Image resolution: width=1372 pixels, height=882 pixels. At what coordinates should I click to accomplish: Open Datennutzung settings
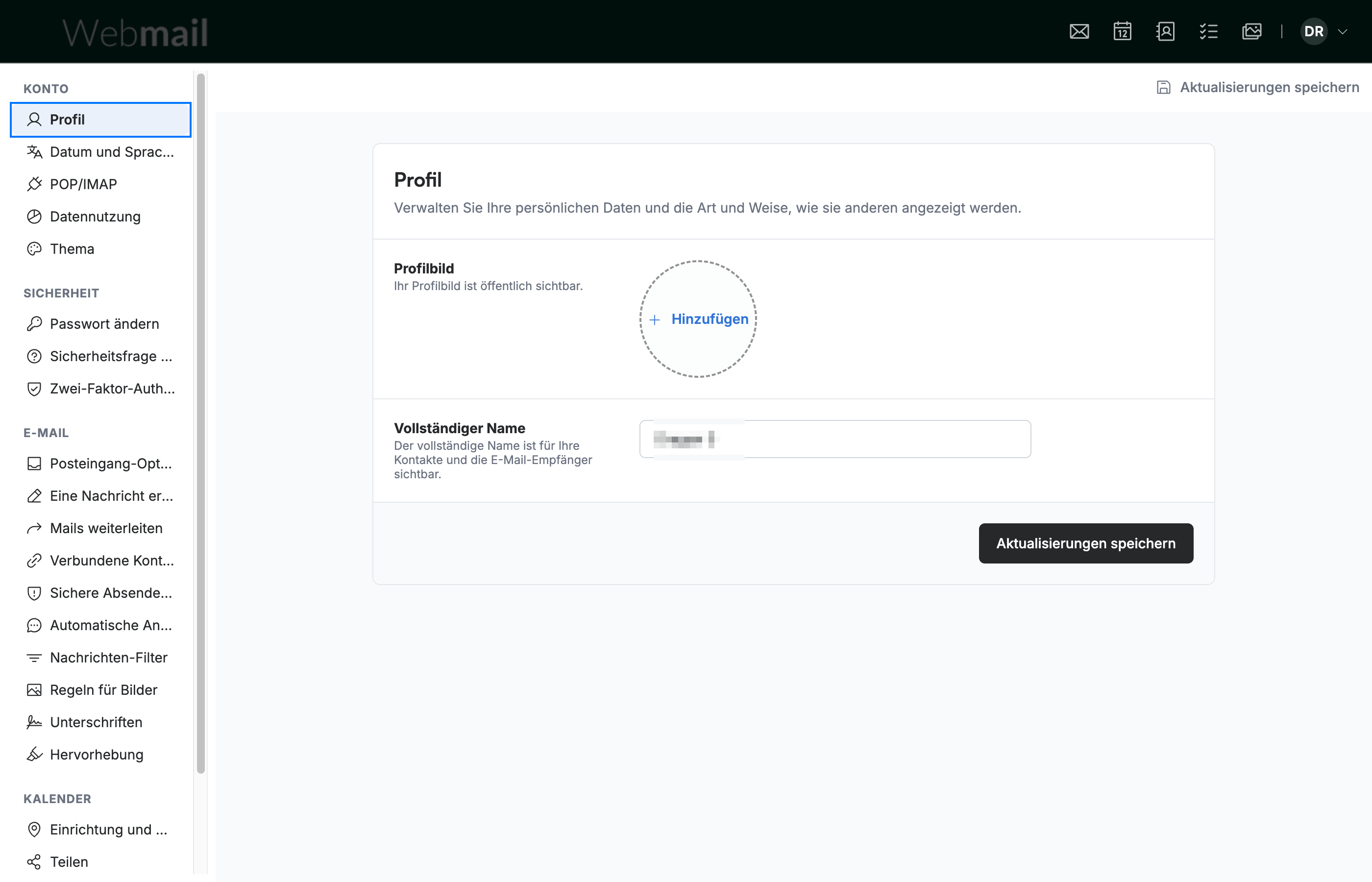[101, 217]
